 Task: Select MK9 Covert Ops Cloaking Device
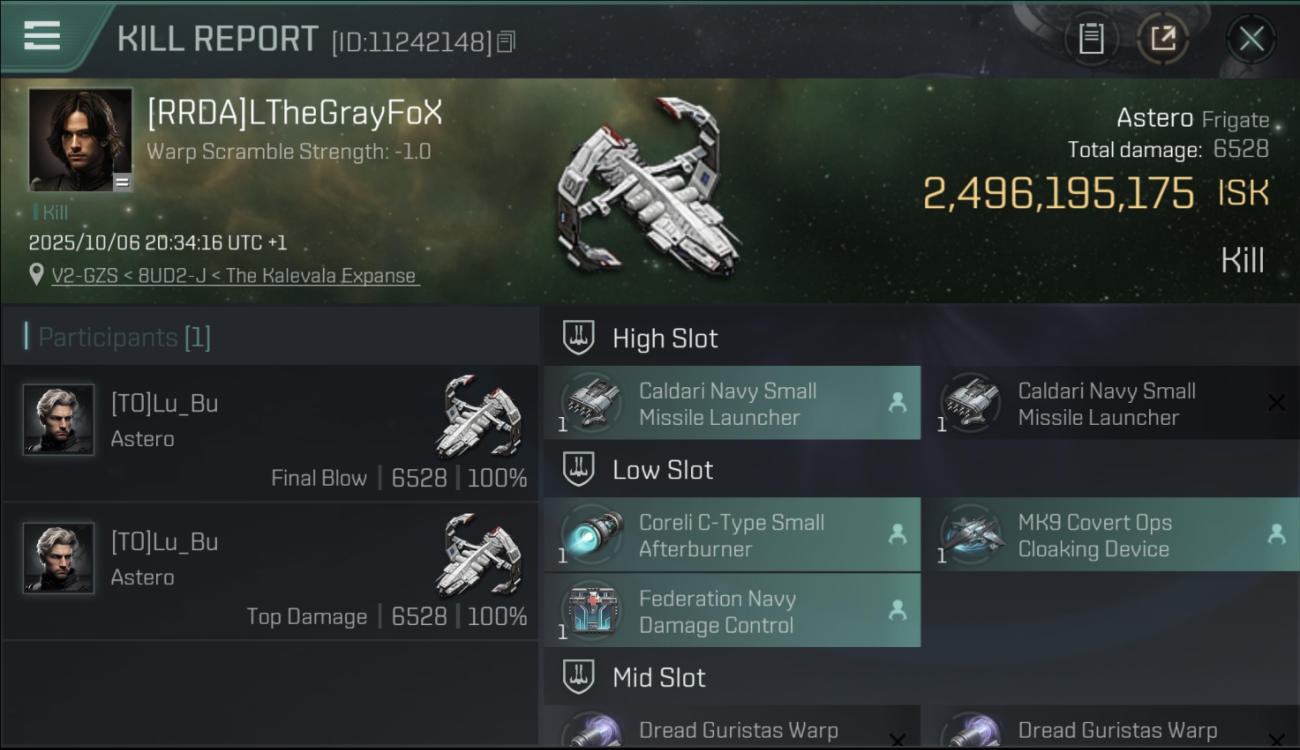click(x=1111, y=535)
